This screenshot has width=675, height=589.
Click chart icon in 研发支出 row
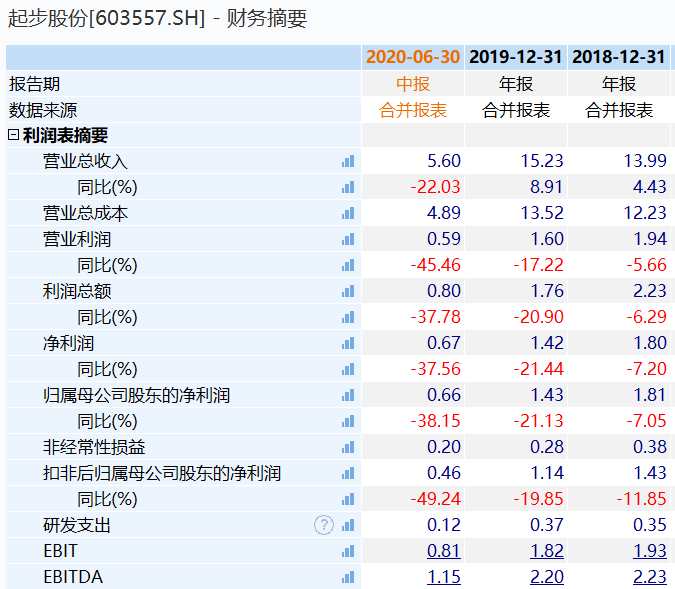pyautogui.click(x=348, y=525)
